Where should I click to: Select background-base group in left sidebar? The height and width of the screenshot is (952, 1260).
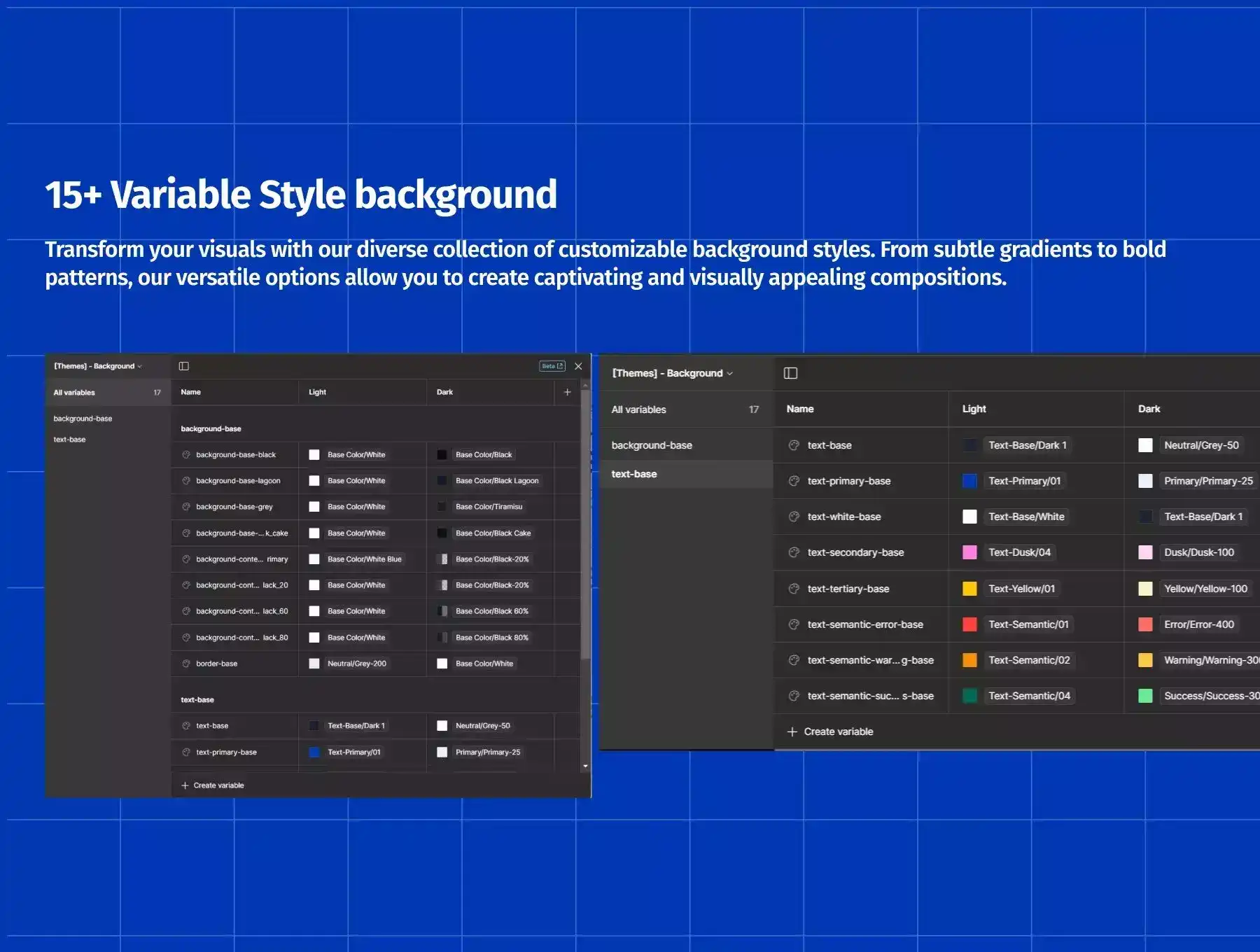[83, 419]
